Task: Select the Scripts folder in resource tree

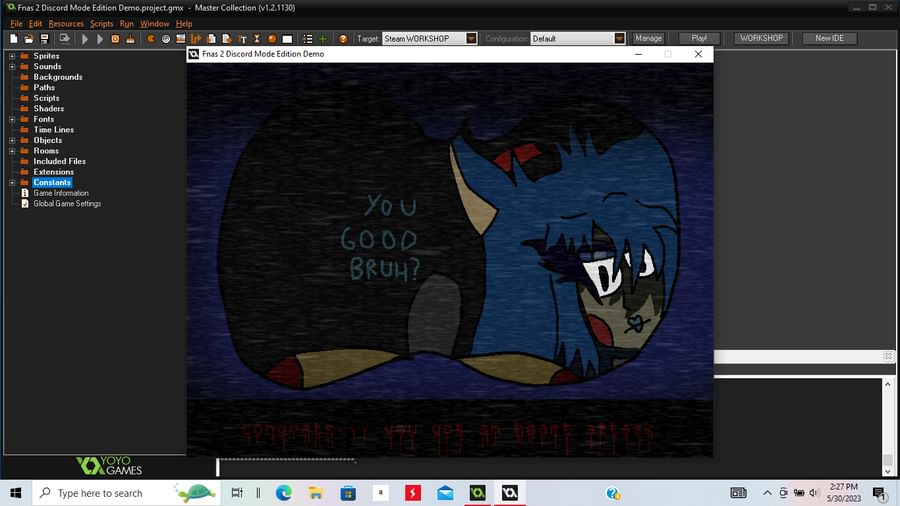Action: point(46,98)
